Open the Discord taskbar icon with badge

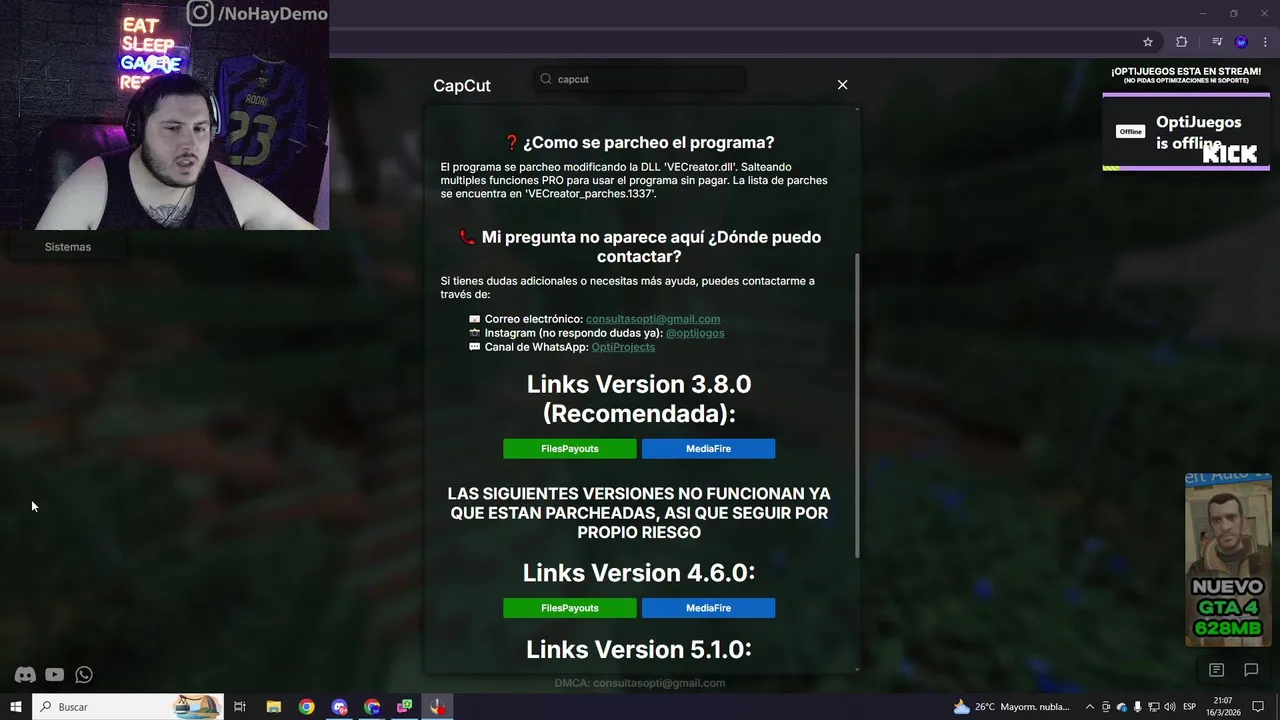339,707
